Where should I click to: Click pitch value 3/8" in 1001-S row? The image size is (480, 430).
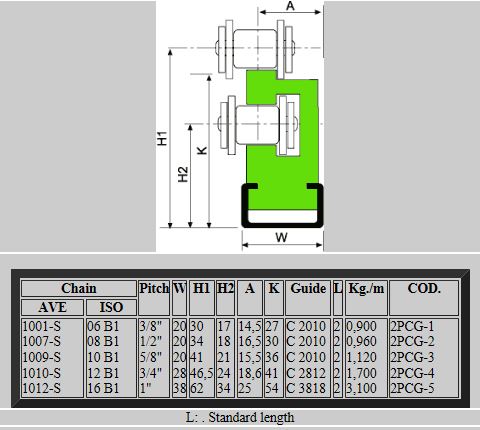pos(151,326)
